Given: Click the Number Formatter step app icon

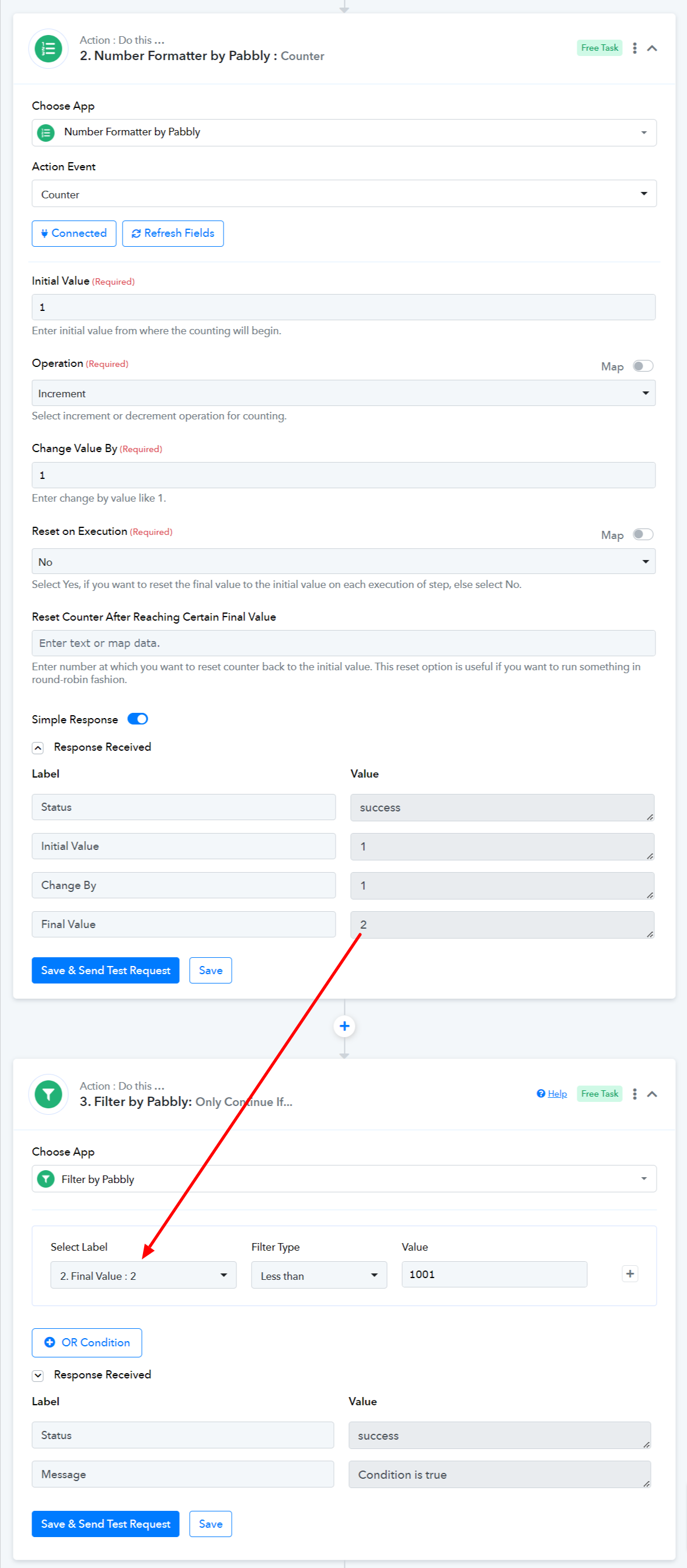Looking at the screenshot, I should [48, 48].
